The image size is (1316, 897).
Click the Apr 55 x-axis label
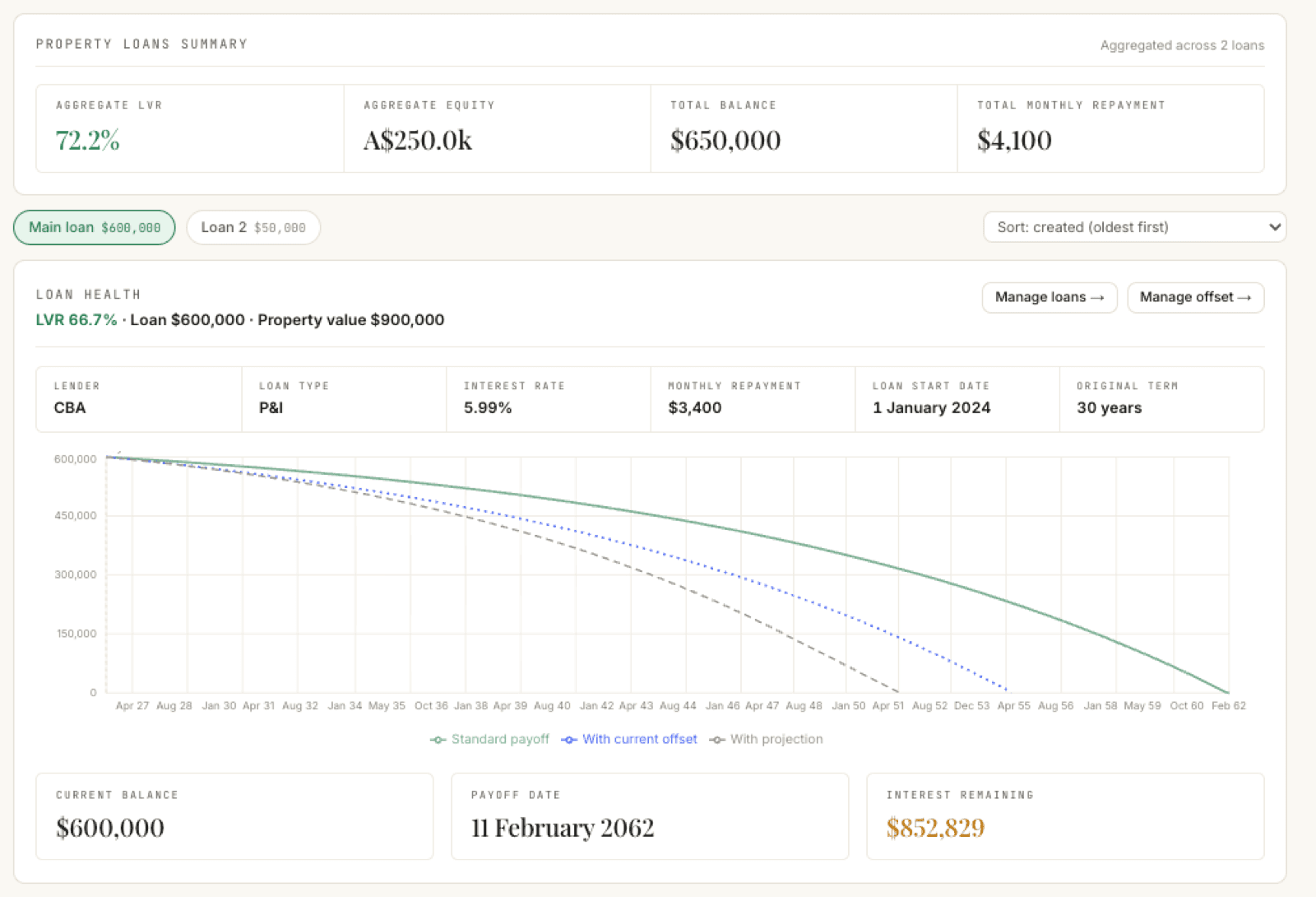point(1013,705)
